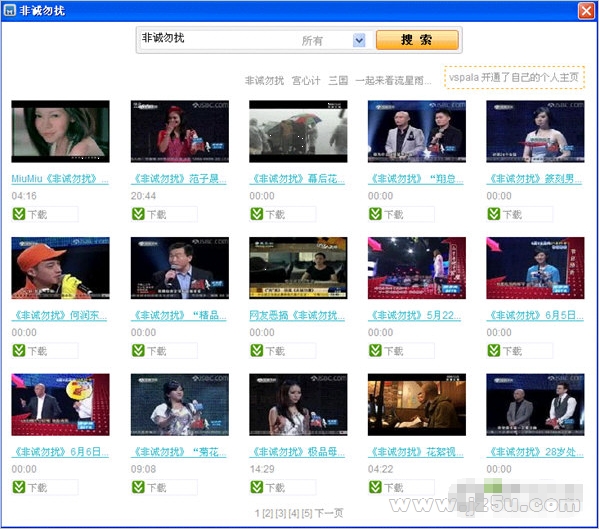Download the MiuMiu《非诚勿扰》video
Viewport: 599px width, 529px height.
45,214
